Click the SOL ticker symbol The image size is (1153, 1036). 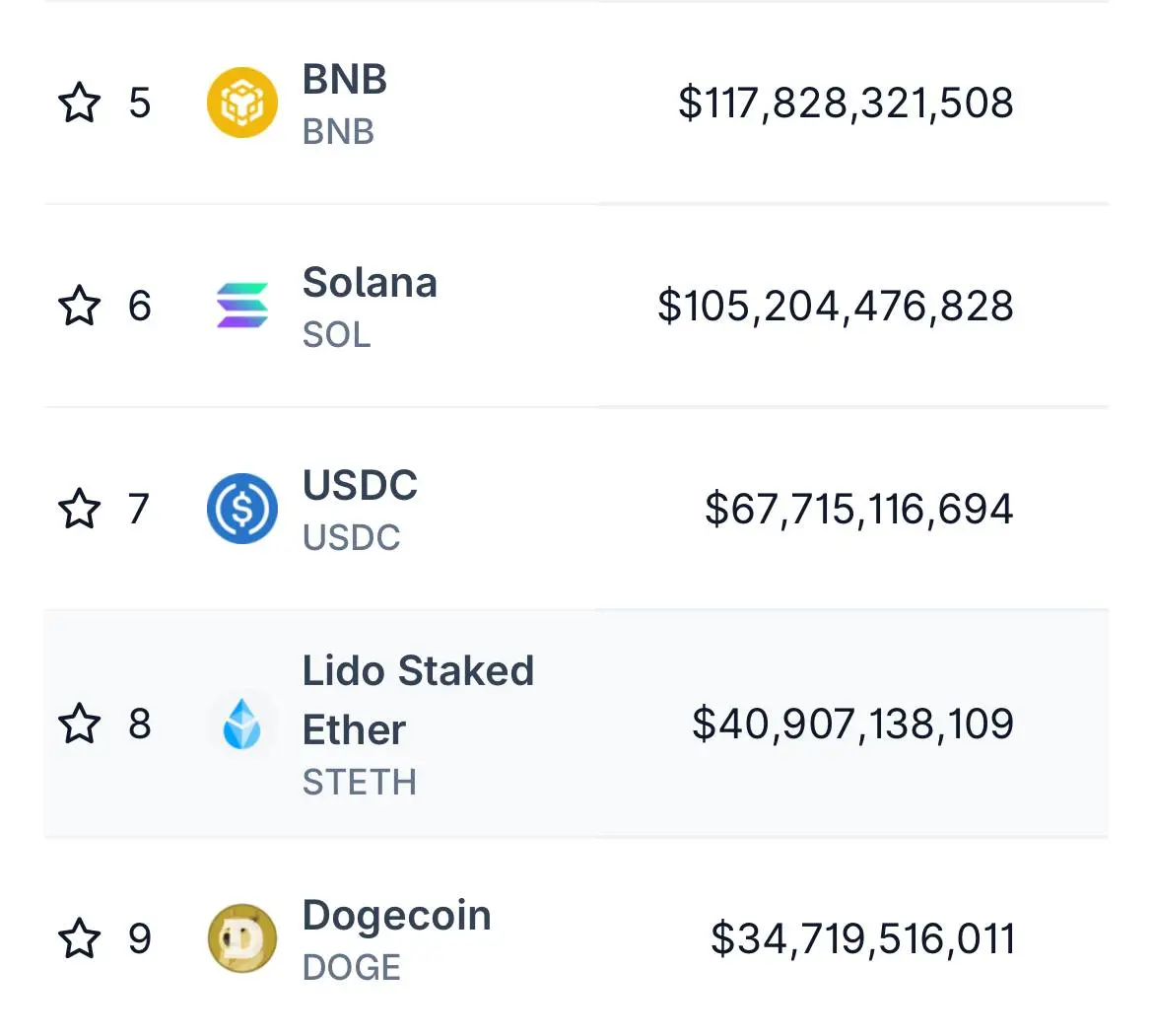(x=337, y=335)
